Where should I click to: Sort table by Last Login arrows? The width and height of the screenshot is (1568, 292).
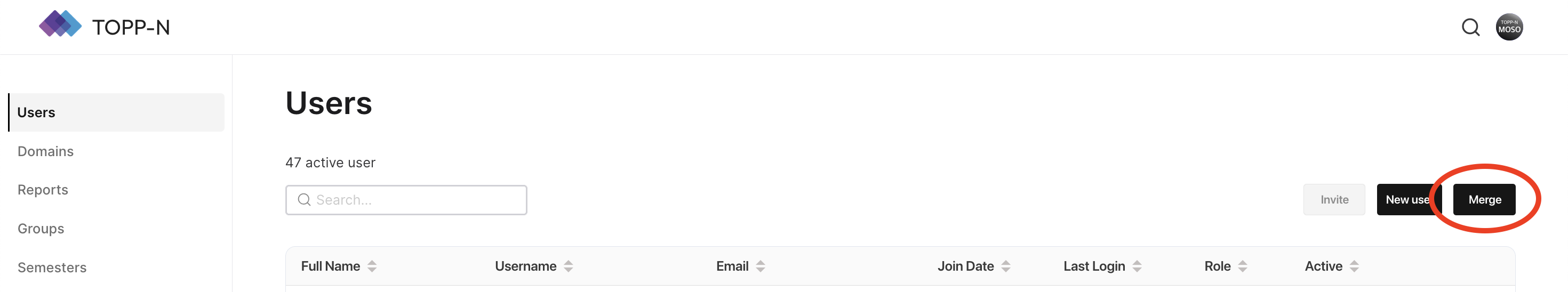point(1137,266)
